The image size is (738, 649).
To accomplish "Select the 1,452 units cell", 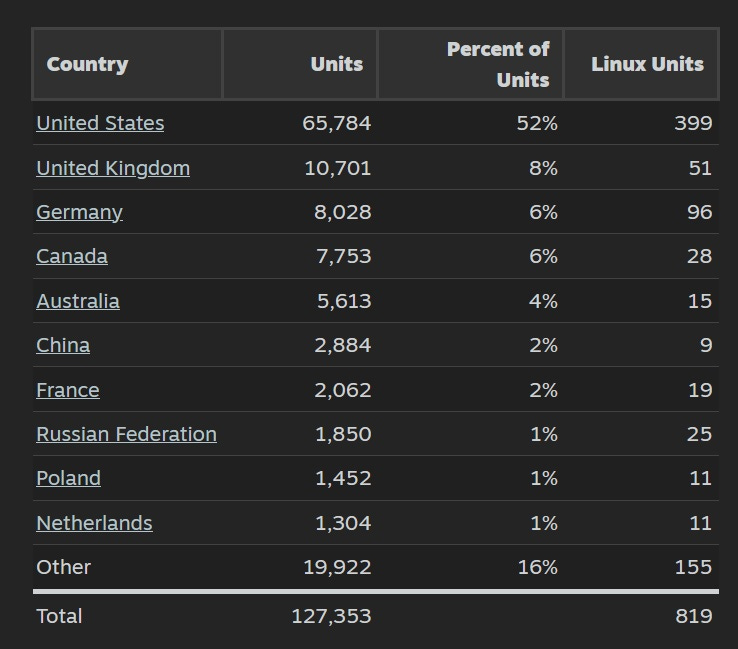I will (343, 478).
